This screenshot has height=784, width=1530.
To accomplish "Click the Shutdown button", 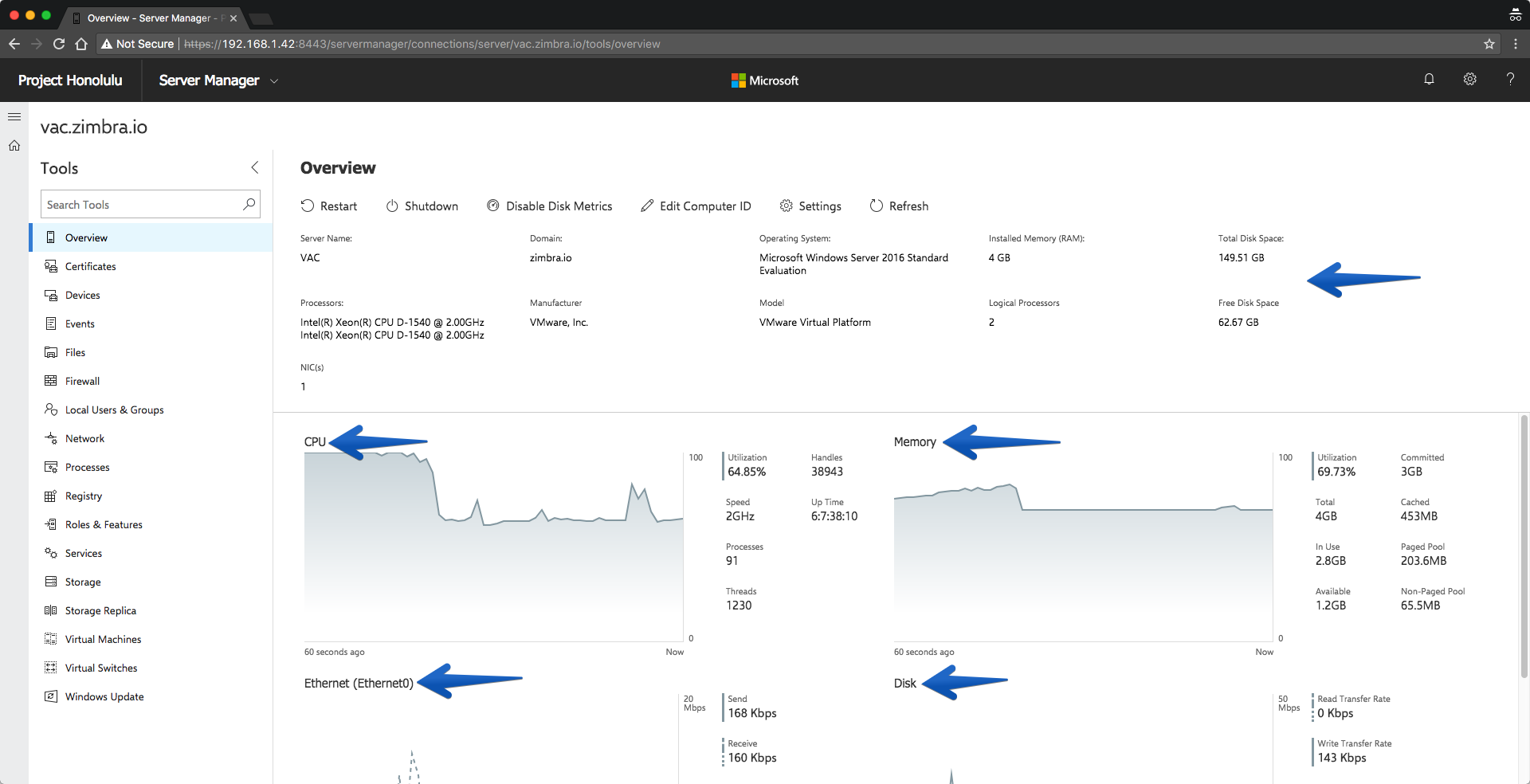I will (x=422, y=206).
